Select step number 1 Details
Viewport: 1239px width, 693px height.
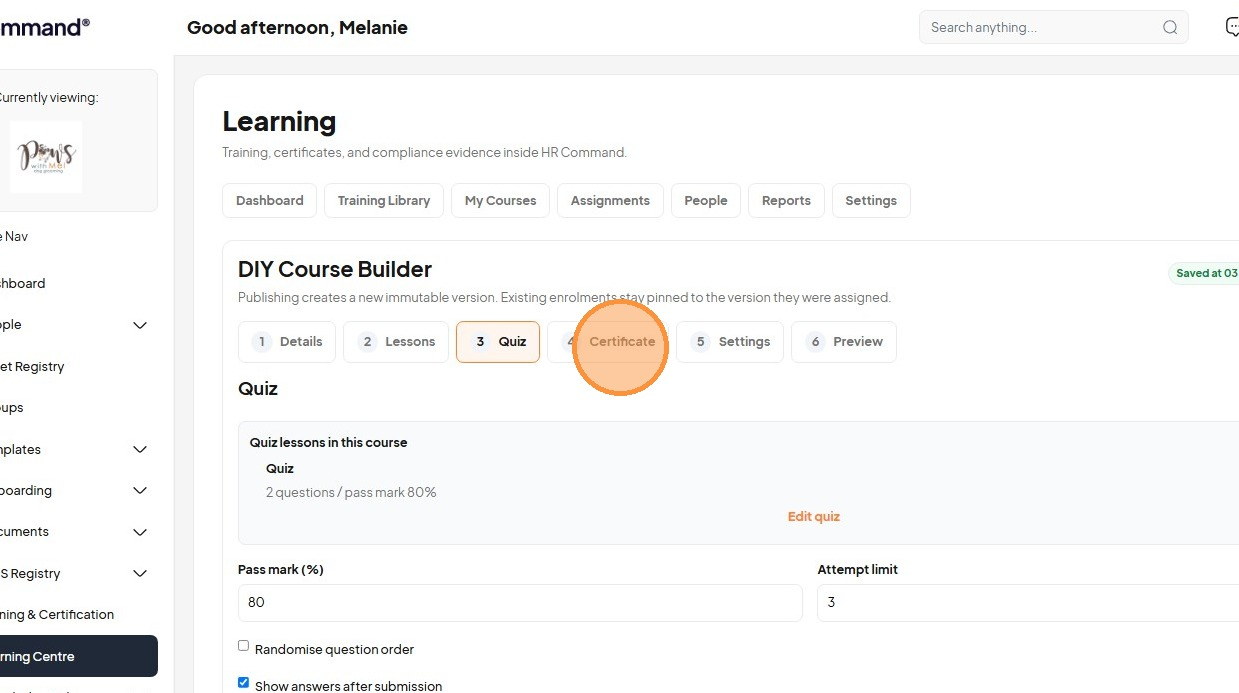click(x=287, y=342)
